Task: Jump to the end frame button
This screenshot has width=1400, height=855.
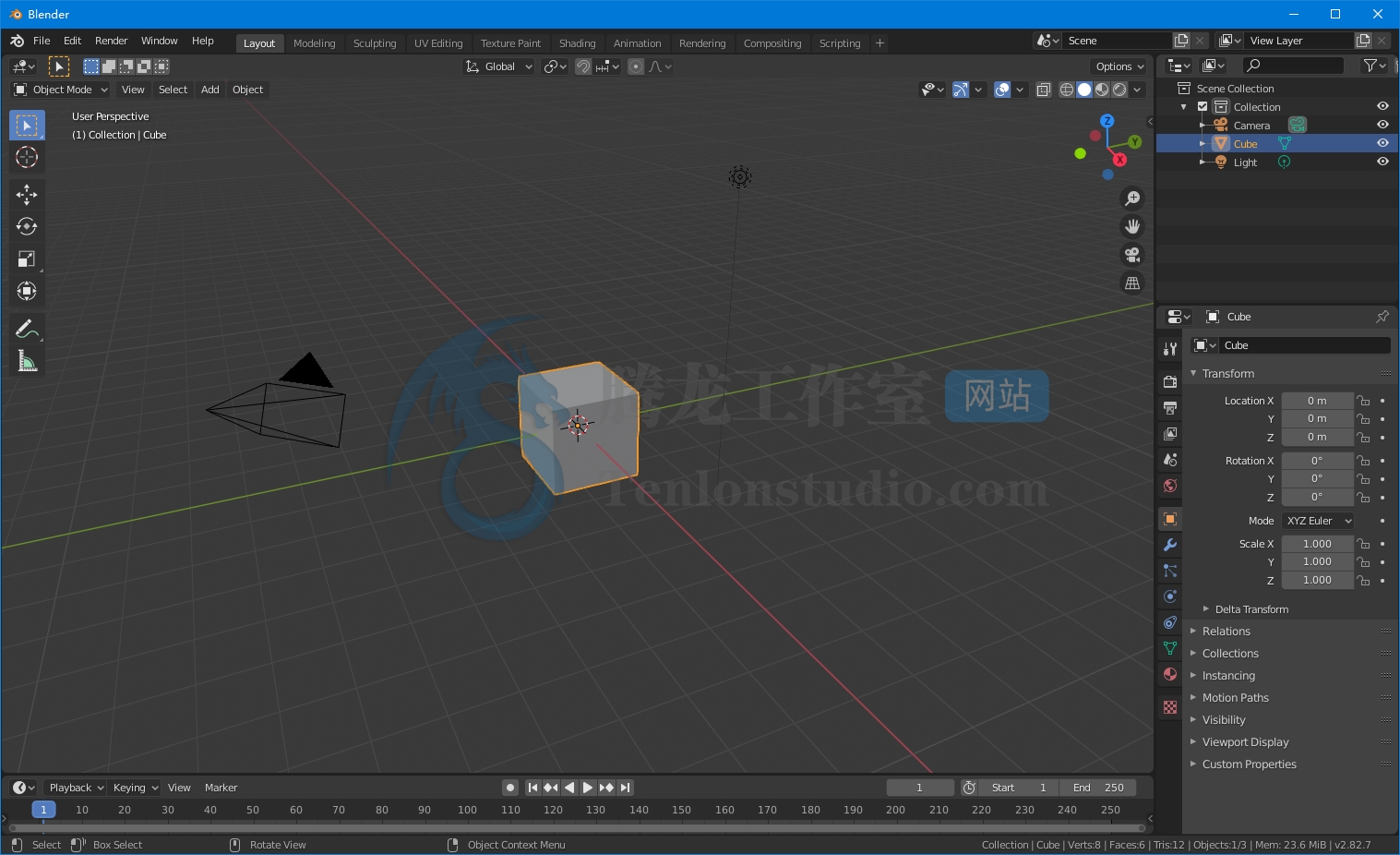Action: [x=626, y=788]
